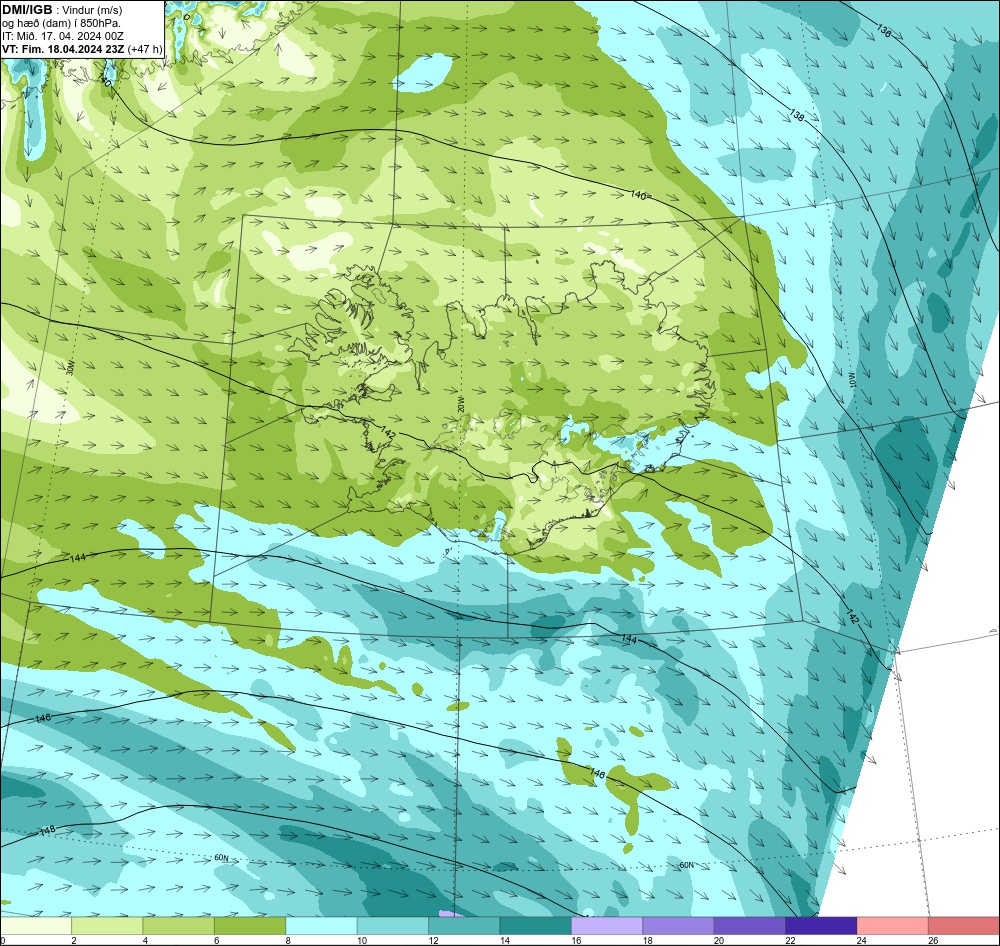The image size is (1000, 946).
Task: Click the '136' contour label
Action: click(884, 30)
